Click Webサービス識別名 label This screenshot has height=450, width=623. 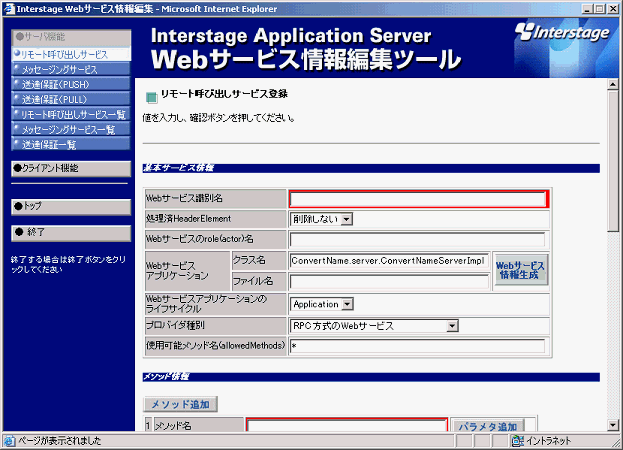(184, 198)
